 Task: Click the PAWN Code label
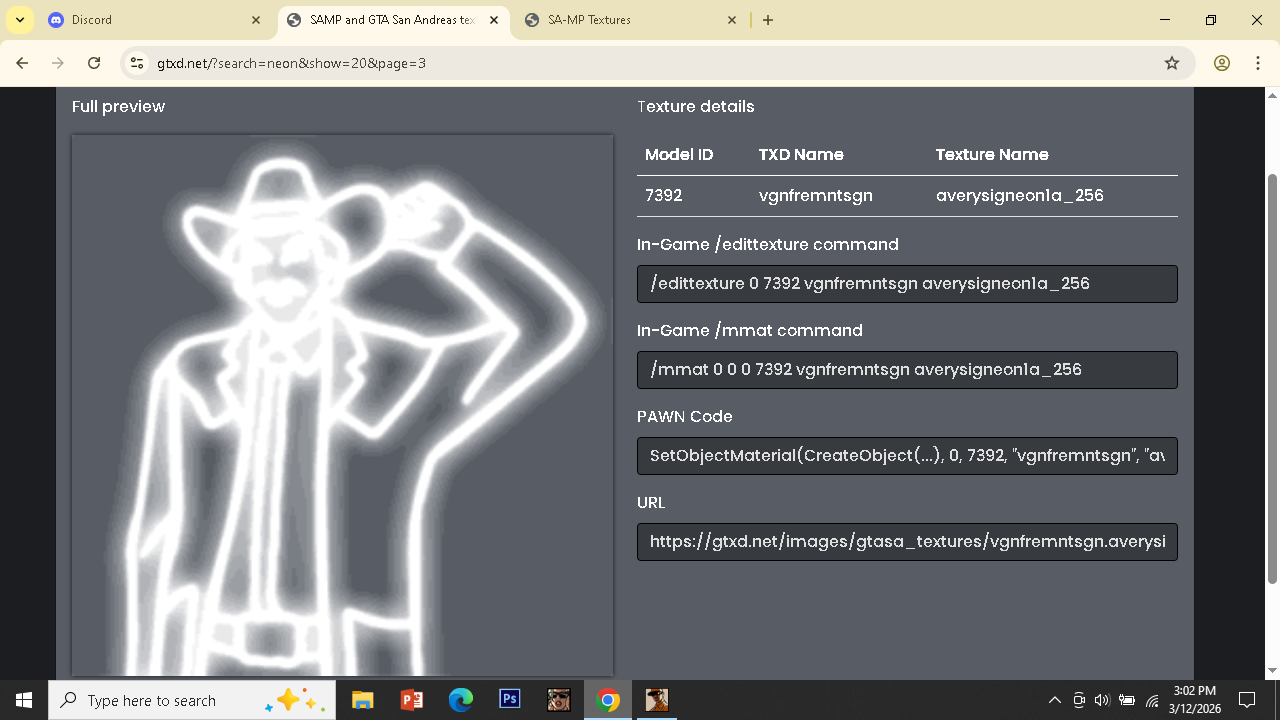[685, 417]
